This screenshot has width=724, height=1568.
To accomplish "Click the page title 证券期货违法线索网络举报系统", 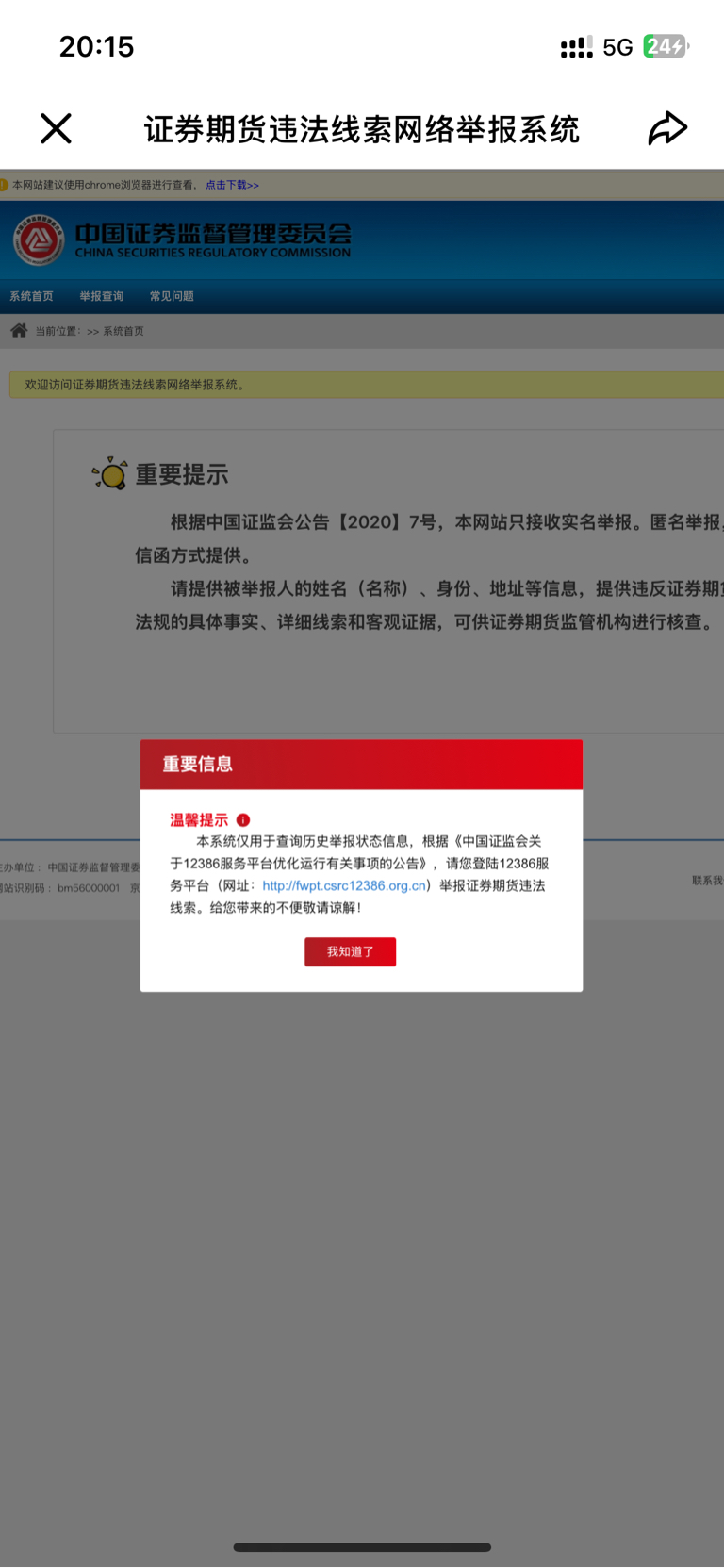I will [361, 129].
